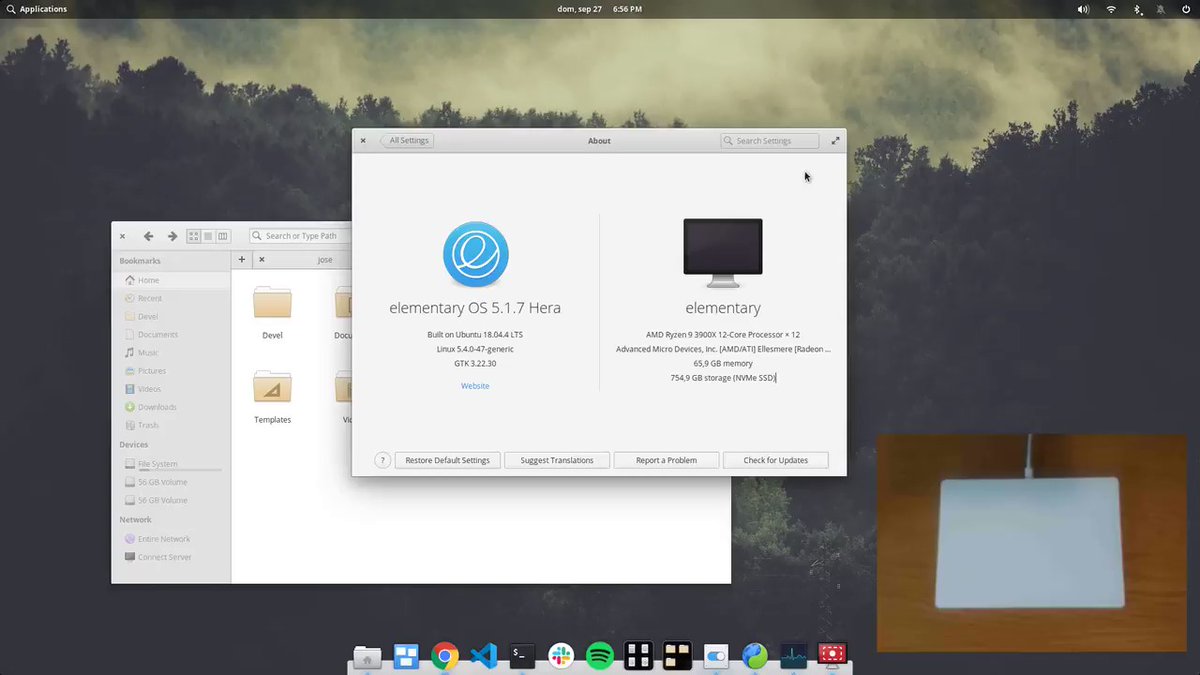Viewport: 1200px width, 675px height.
Task: Open Files from the dock
Action: pos(367,657)
